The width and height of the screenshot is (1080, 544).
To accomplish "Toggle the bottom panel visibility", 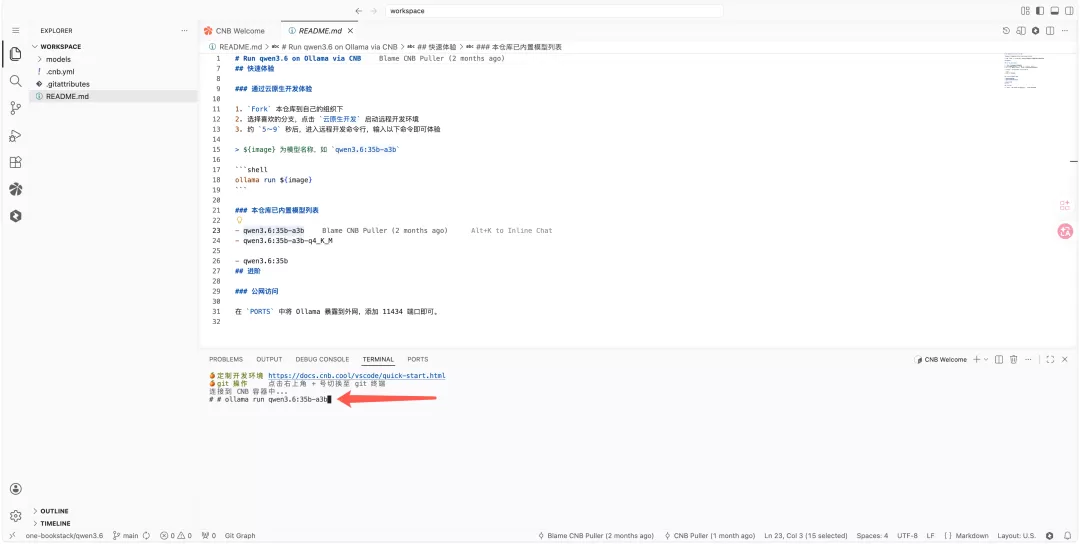I will pos(1054,11).
